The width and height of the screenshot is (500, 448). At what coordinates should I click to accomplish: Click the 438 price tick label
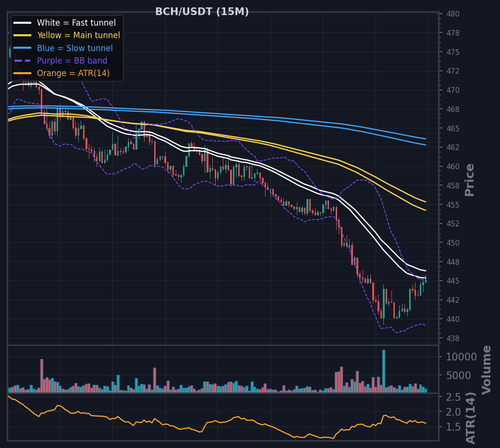pyautogui.click(x=453, y=338)
